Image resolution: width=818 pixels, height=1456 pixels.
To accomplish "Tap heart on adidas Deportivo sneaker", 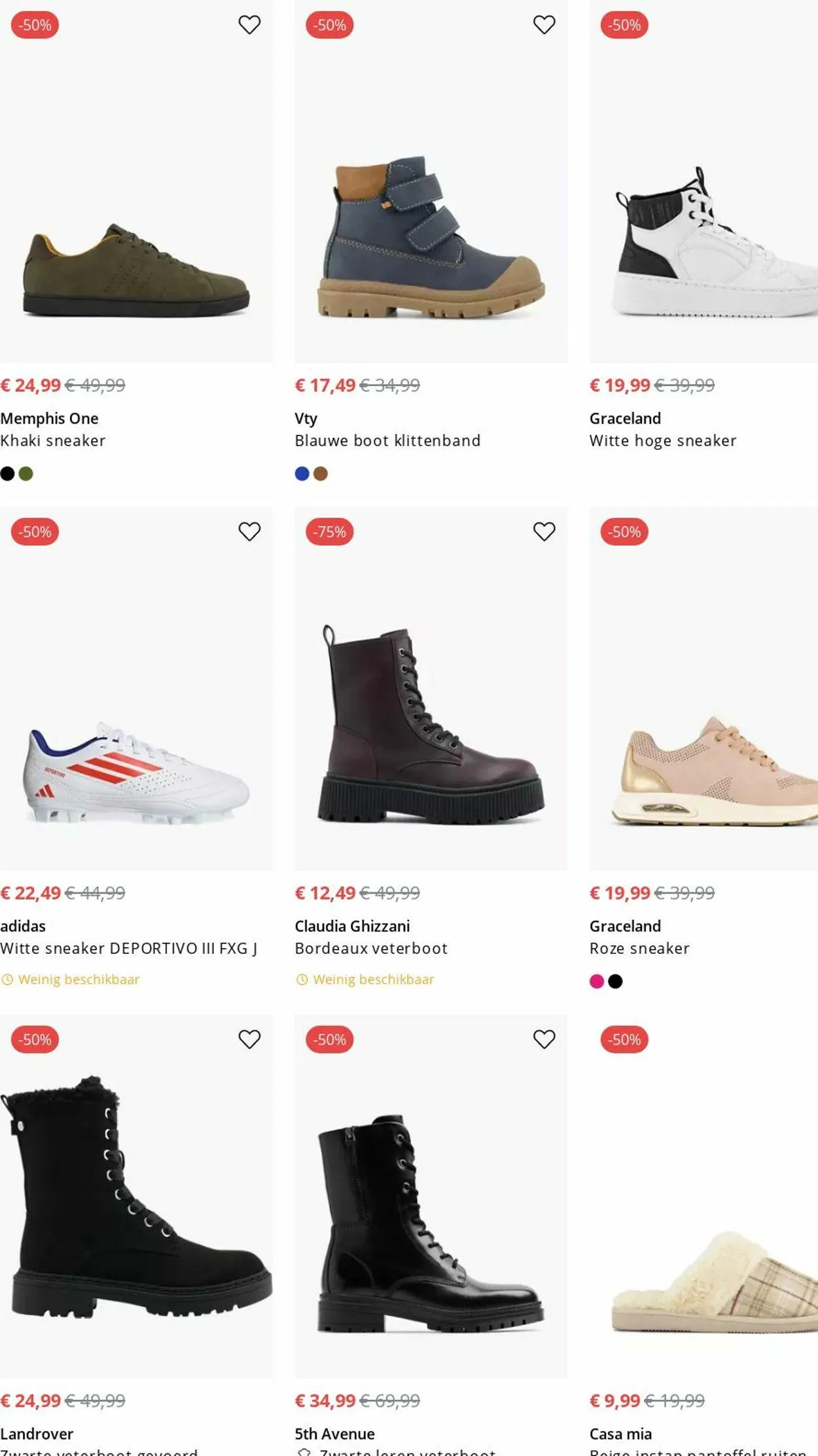I will click(249, 532).
